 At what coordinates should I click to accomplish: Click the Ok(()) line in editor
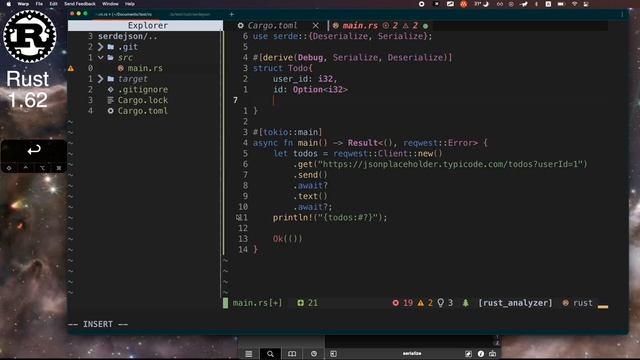coord(287,239)
